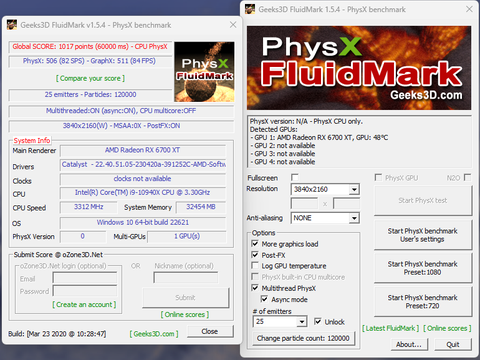Click the Create an account link
This screenshot has width=480, height=360.
tap(84, 304)
